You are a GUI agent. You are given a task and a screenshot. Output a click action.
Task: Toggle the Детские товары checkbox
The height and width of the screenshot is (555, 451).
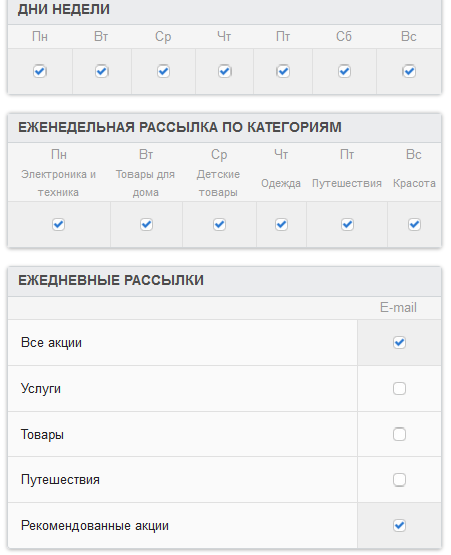pos(219,224)
